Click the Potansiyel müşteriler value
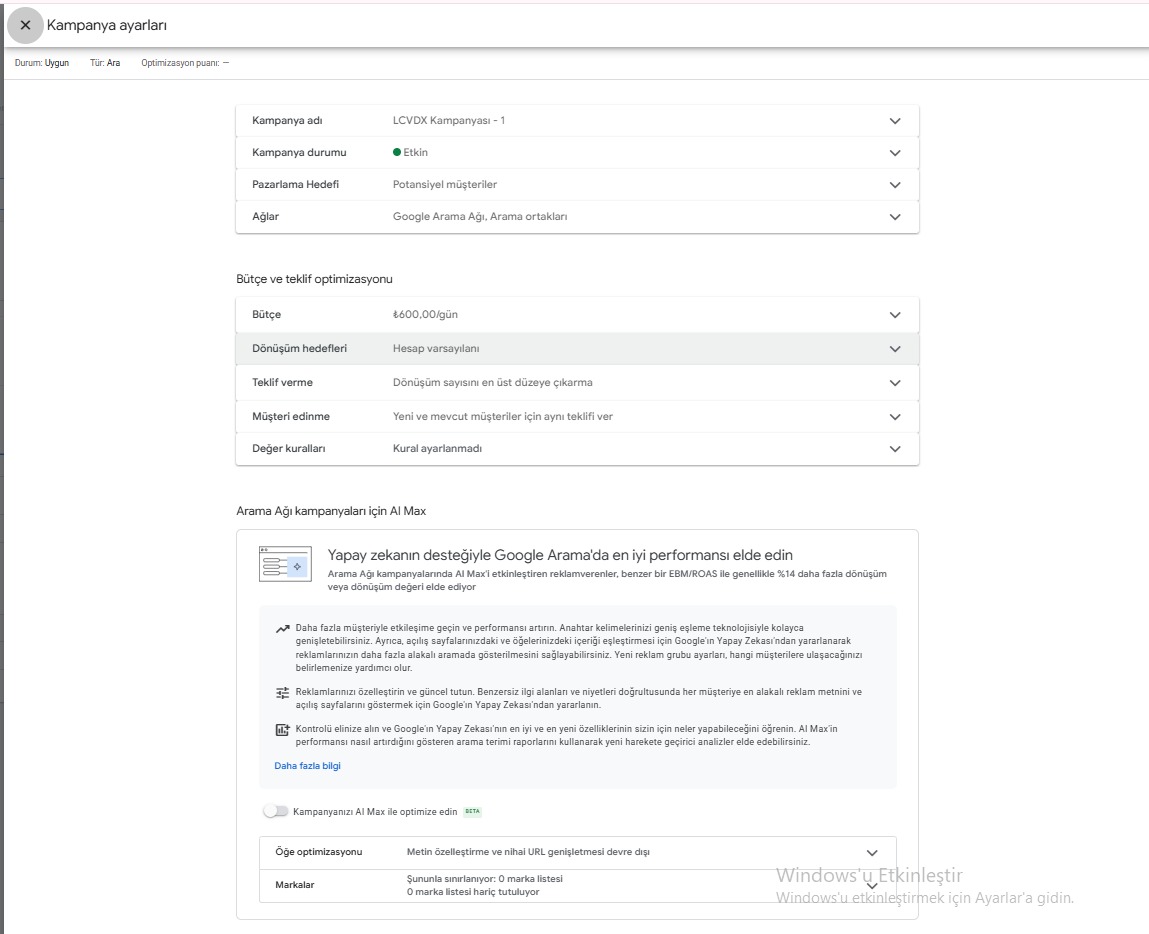1149x934 pixels. [x=445, y=184]
